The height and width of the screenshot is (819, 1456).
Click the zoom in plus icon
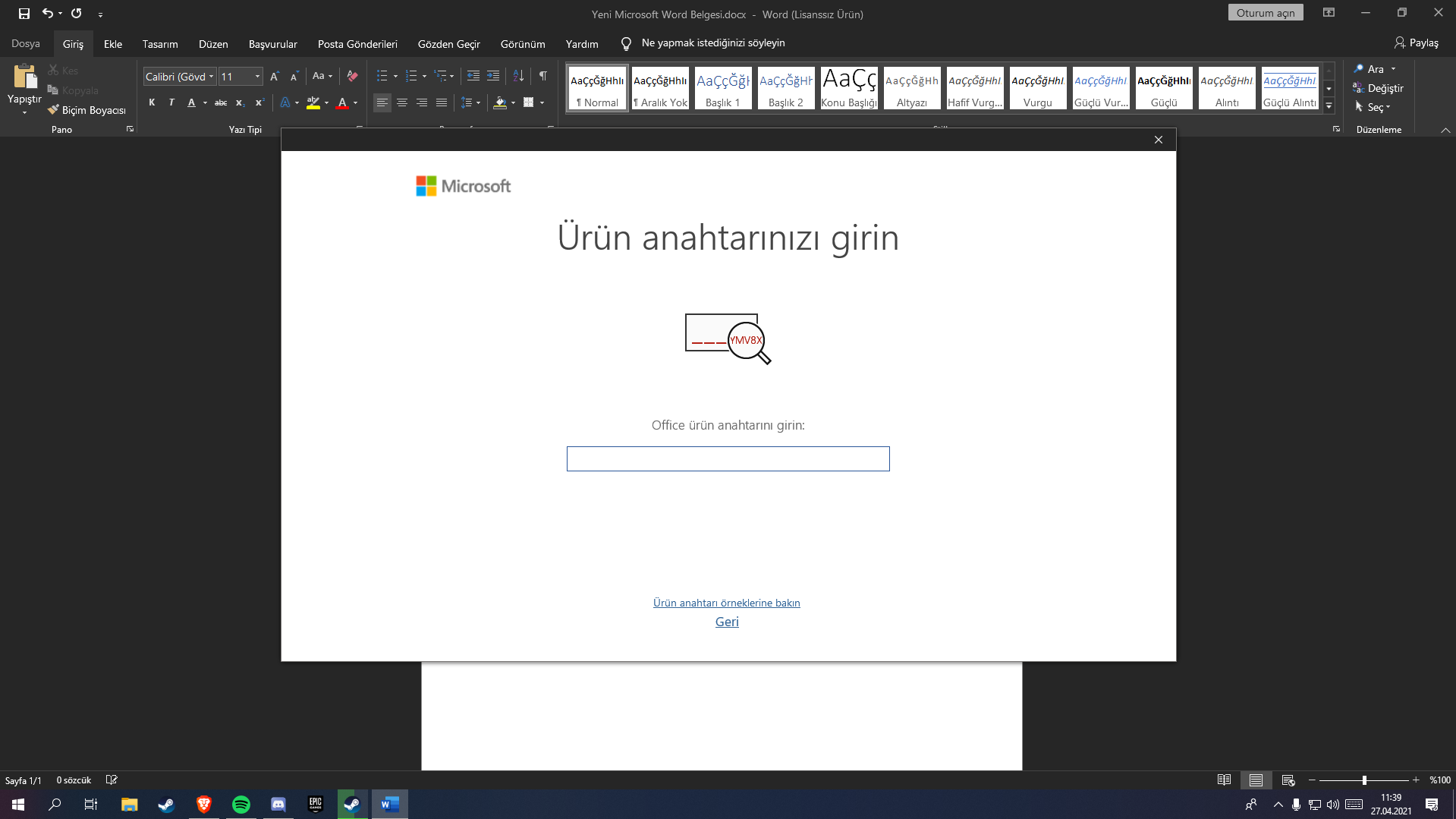[1416, 780]
